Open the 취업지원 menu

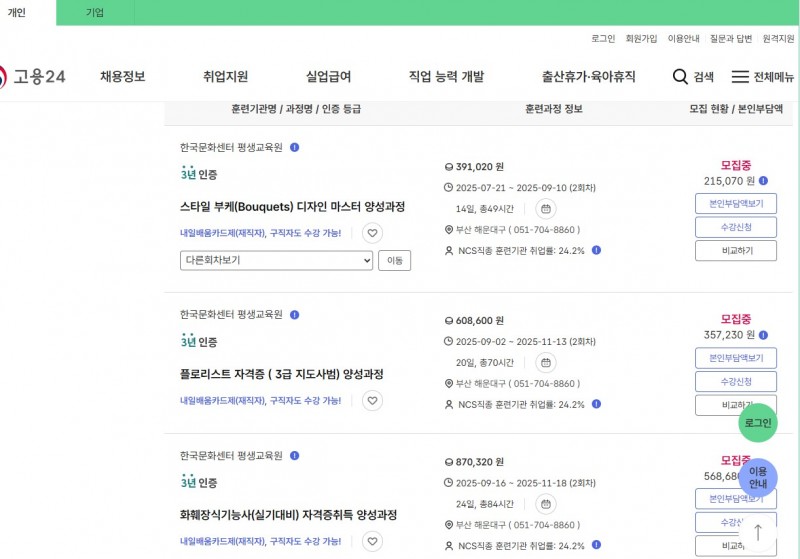coord(226,77)
